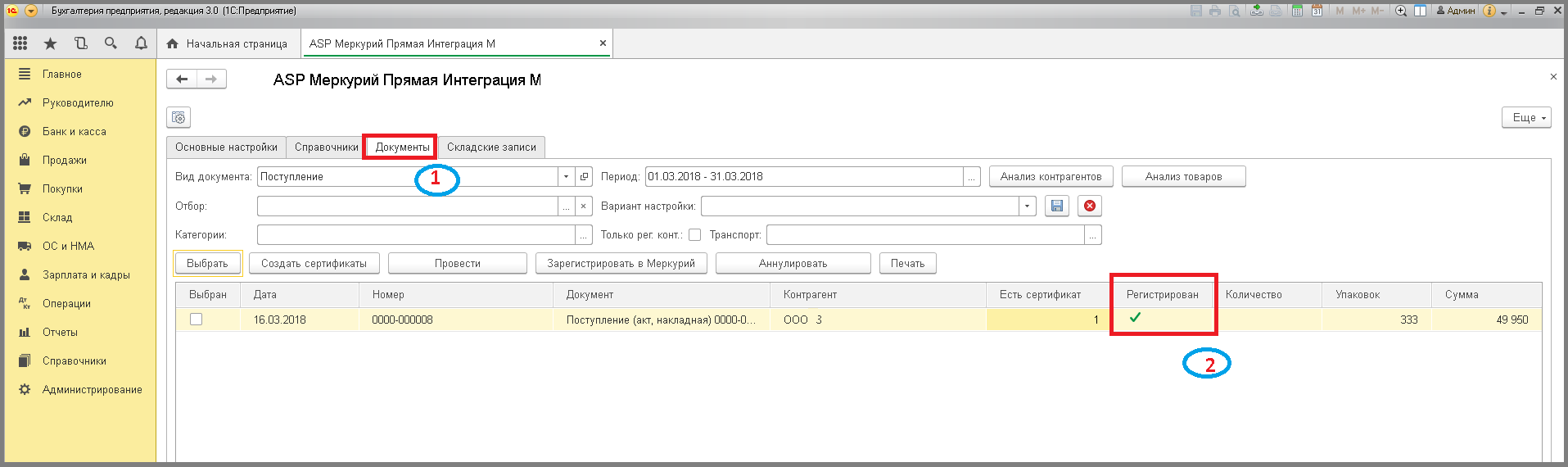Viewport: 1568px width, 467px height.
Task: Open notifications bell icon
Action: [x=141, y=43]
